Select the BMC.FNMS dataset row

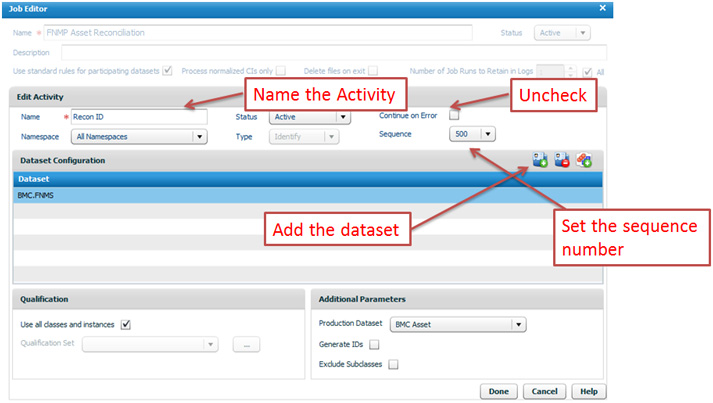tap(300, 196)
